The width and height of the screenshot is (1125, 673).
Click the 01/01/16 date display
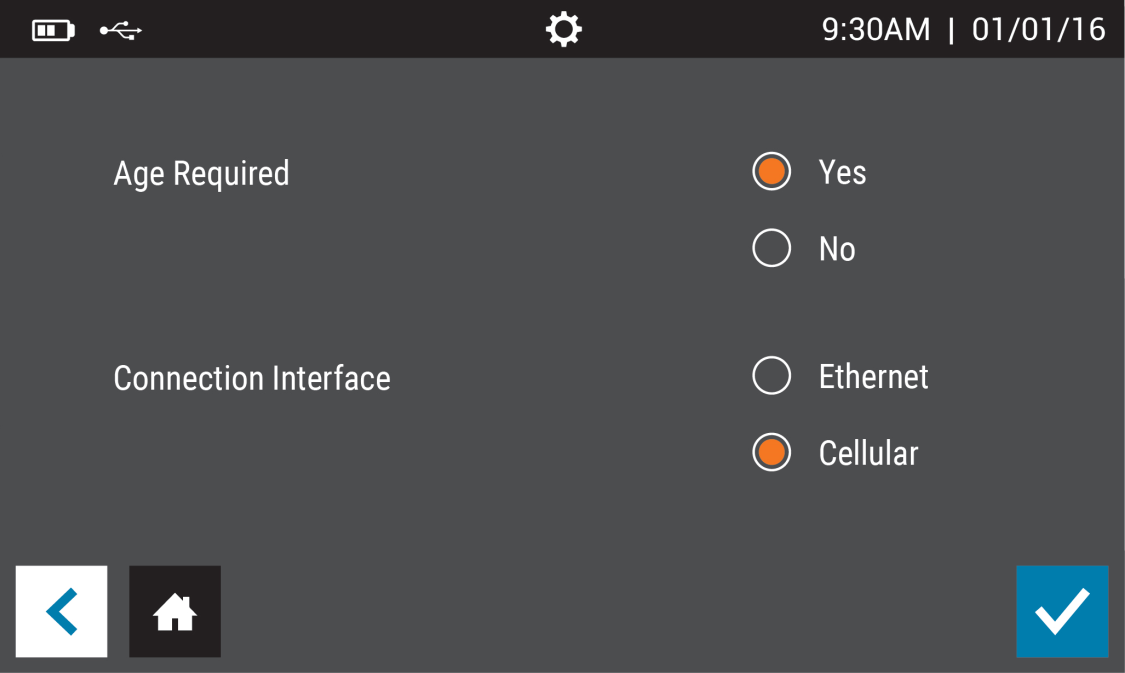(x=1038, y=30)
